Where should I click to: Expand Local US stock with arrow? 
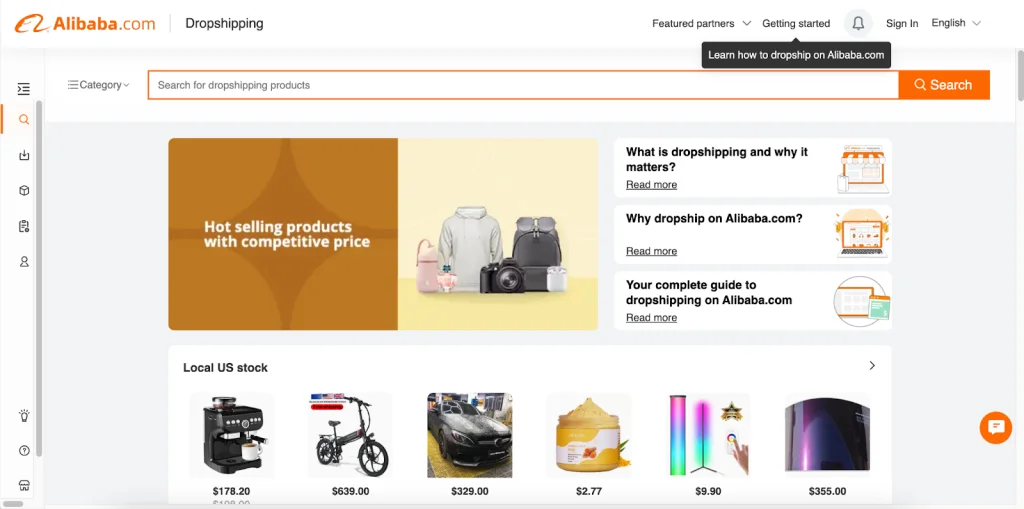[x=872, y=366]
